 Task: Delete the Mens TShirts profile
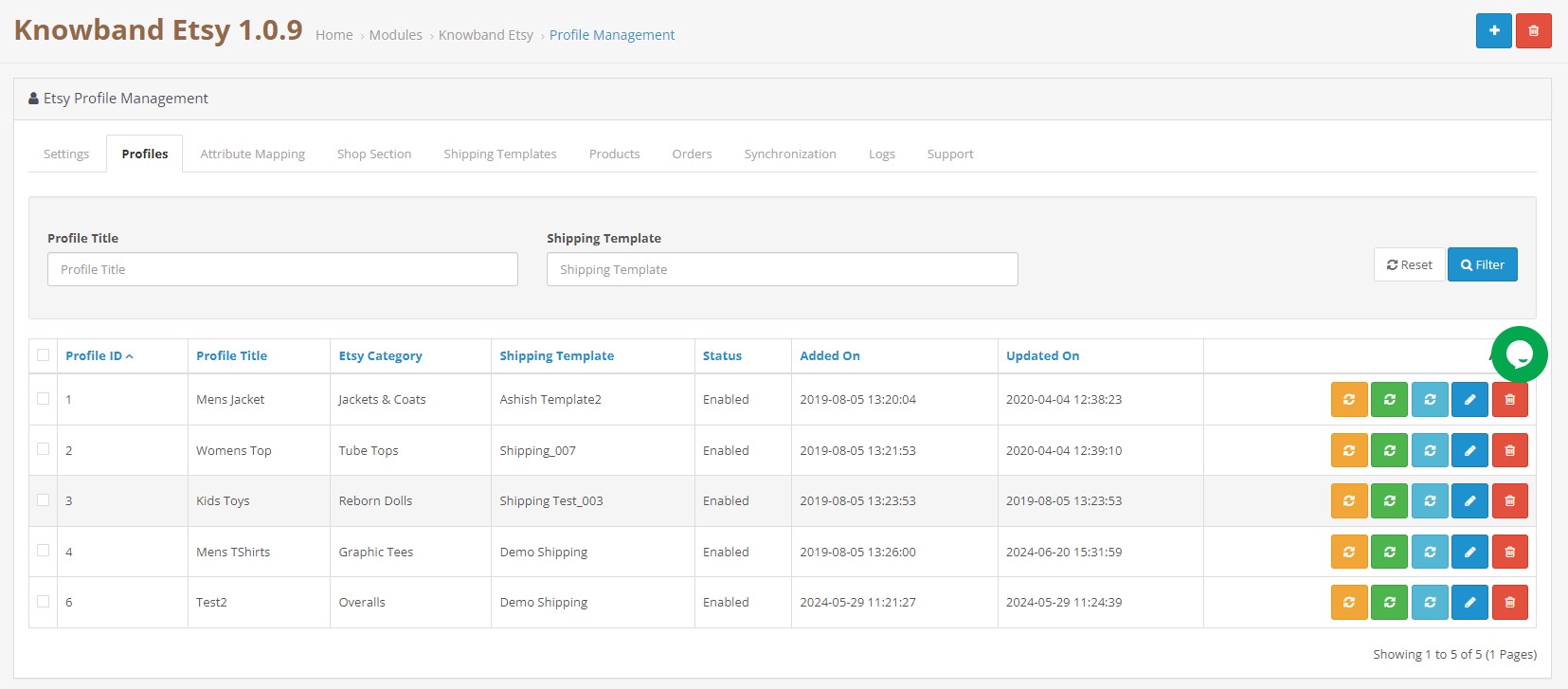(1510, 552)
